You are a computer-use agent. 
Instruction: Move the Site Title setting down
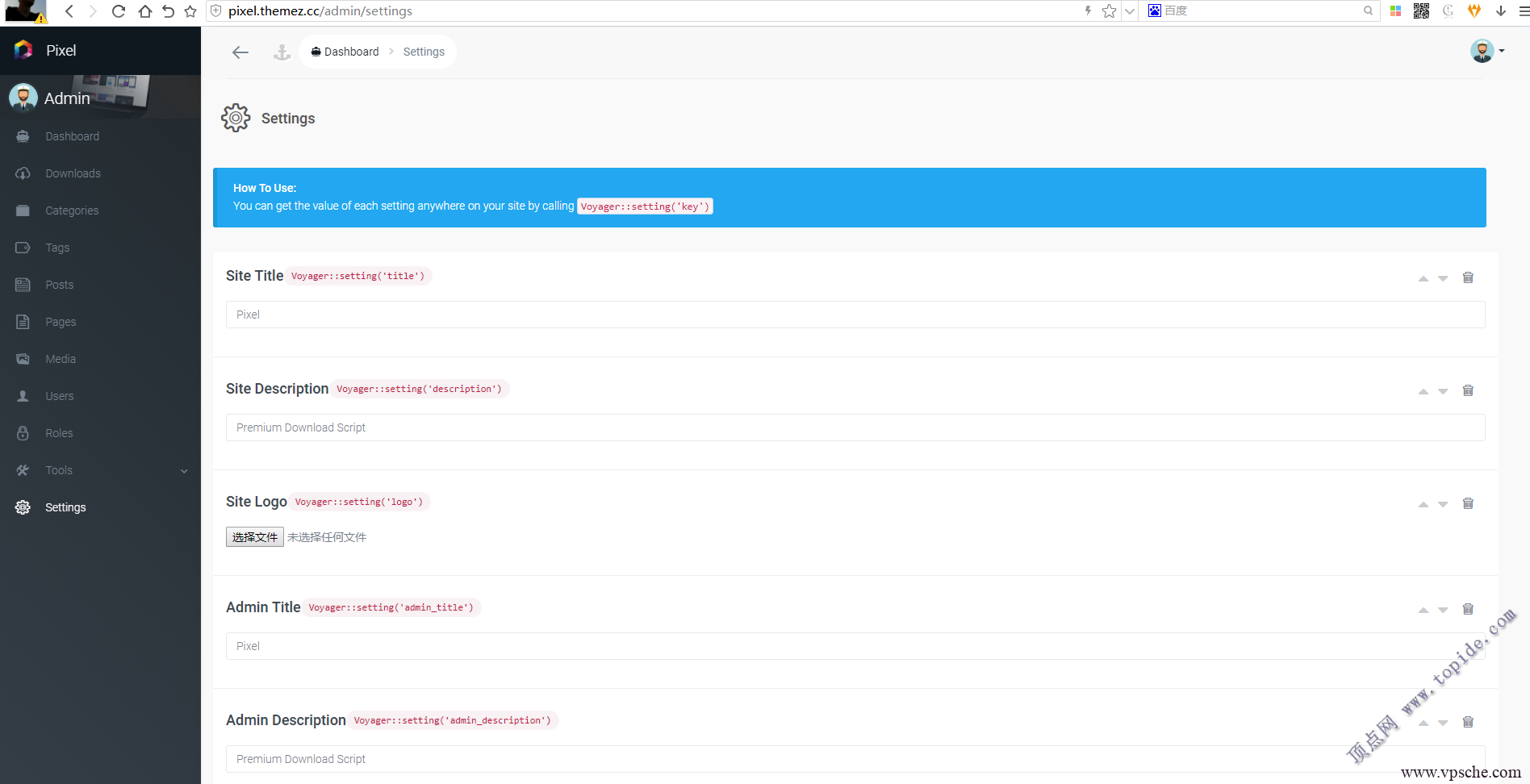(1443, 278)
